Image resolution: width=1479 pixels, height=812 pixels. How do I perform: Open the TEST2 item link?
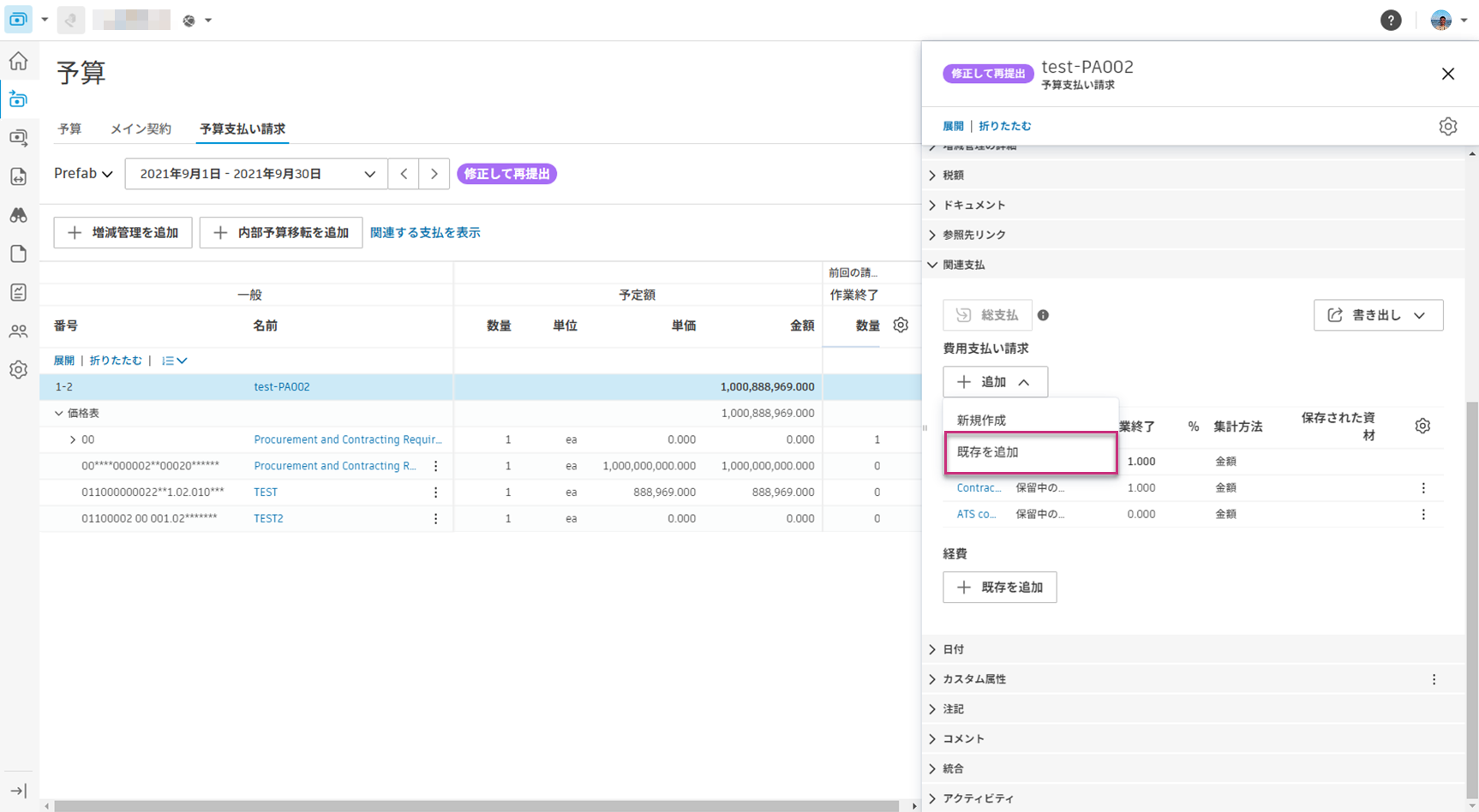[268, 517]
